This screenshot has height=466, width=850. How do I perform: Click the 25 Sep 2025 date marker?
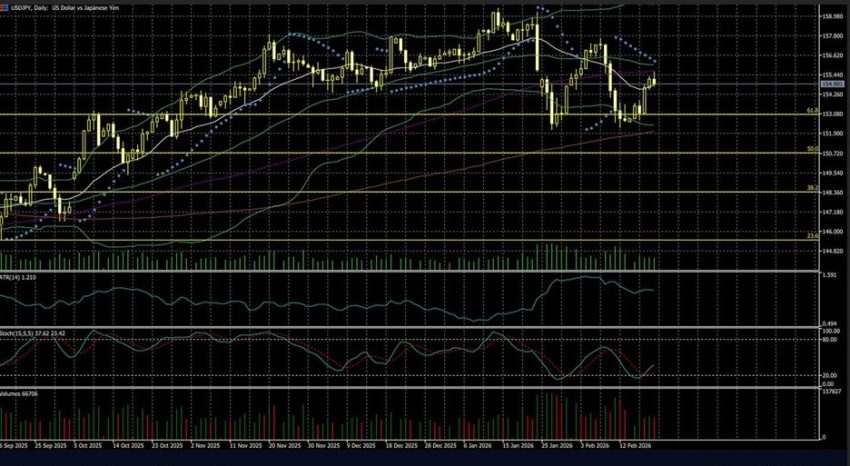(x=49, y=448)
